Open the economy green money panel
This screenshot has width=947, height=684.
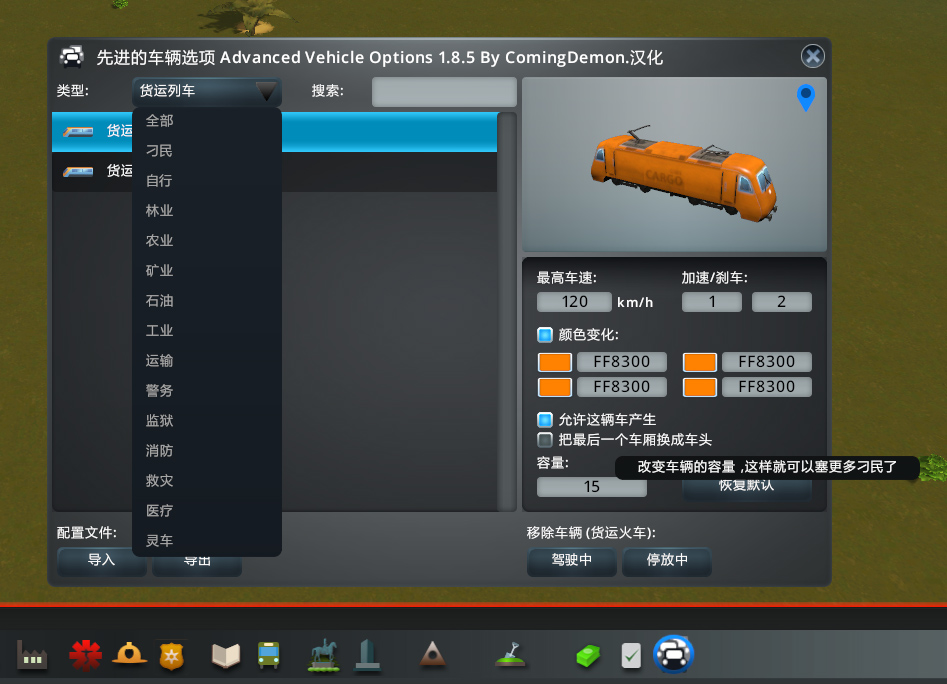(x=587, y=656)
